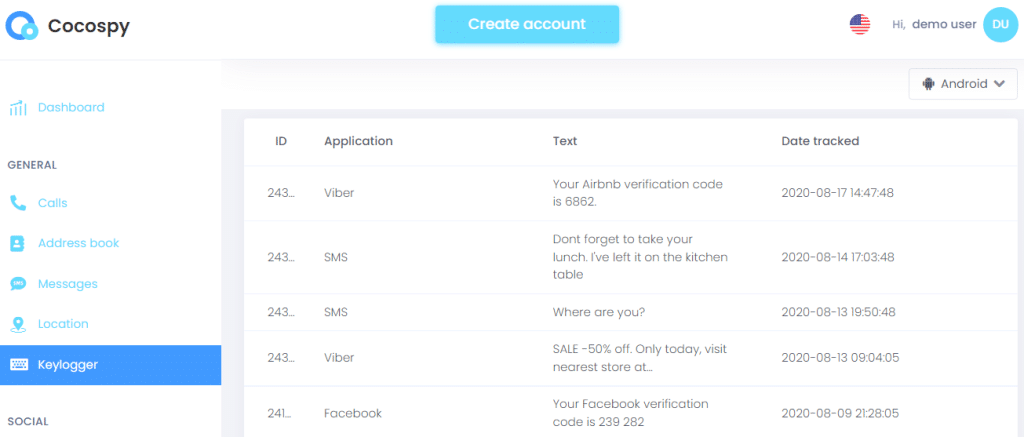Select the 'Where are you?' message text
The width and height of the screenshot is (1024, 437).
[599, 312]
